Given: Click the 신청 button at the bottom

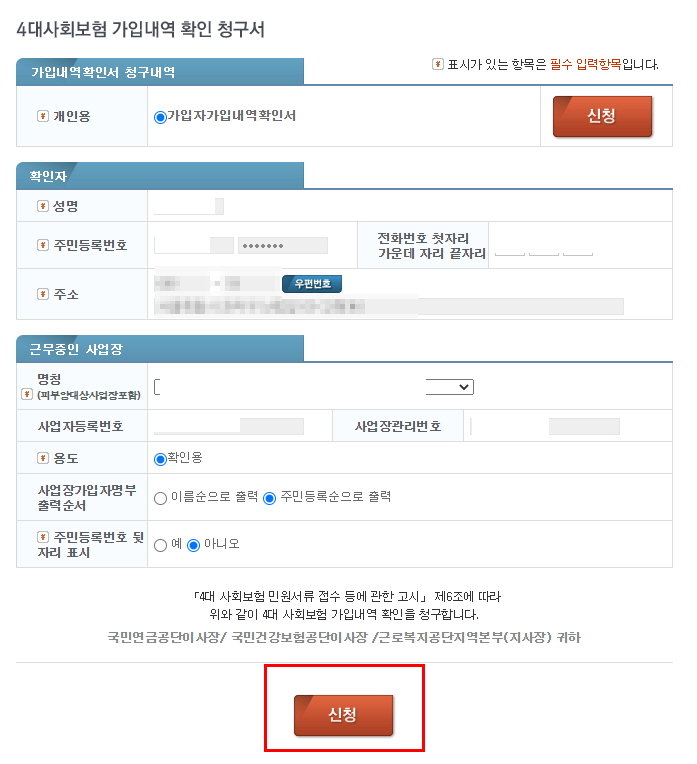Looking at the screenshot, I should point(343,715).
